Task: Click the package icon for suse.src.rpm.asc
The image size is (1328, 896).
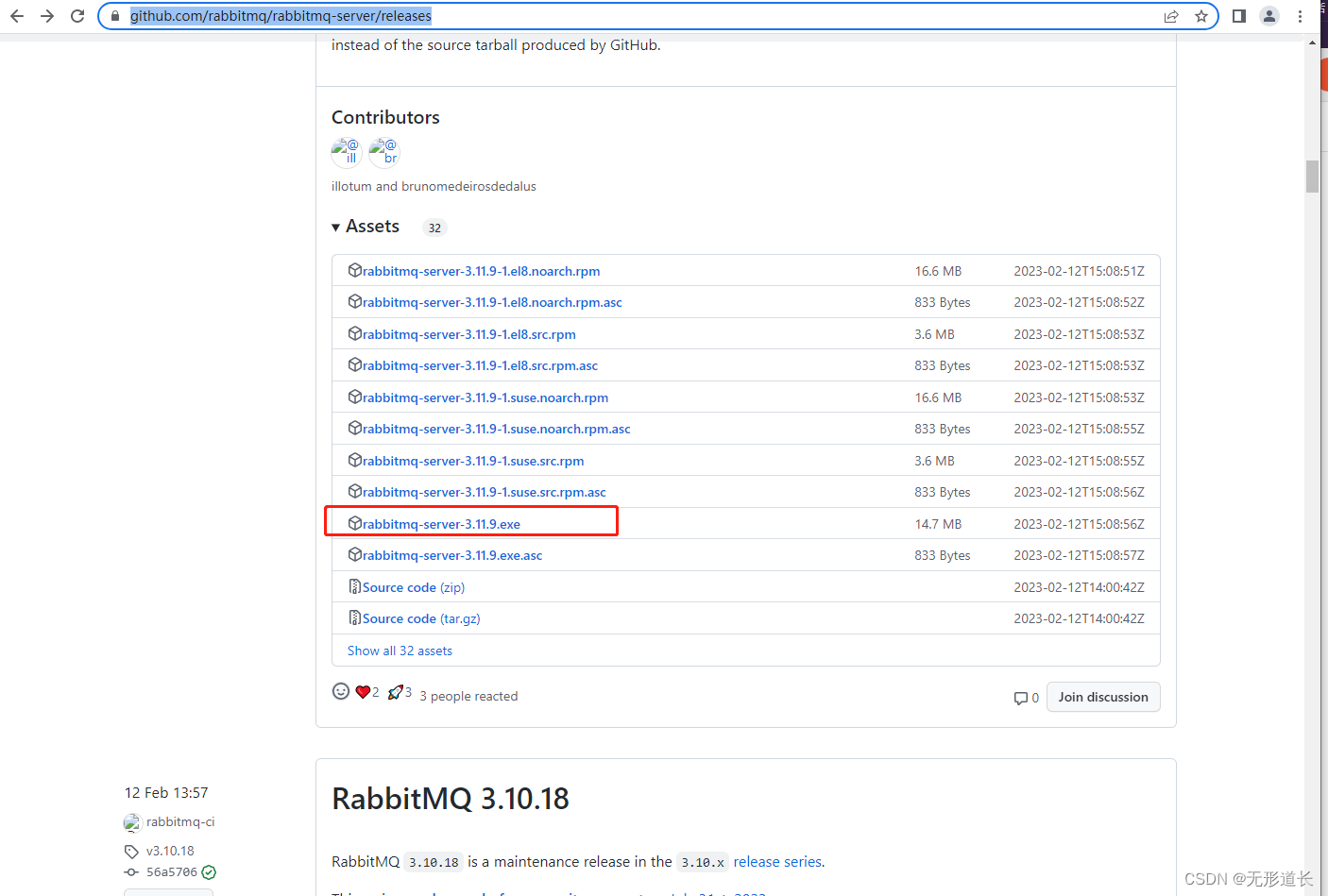Action: point(355,492)
